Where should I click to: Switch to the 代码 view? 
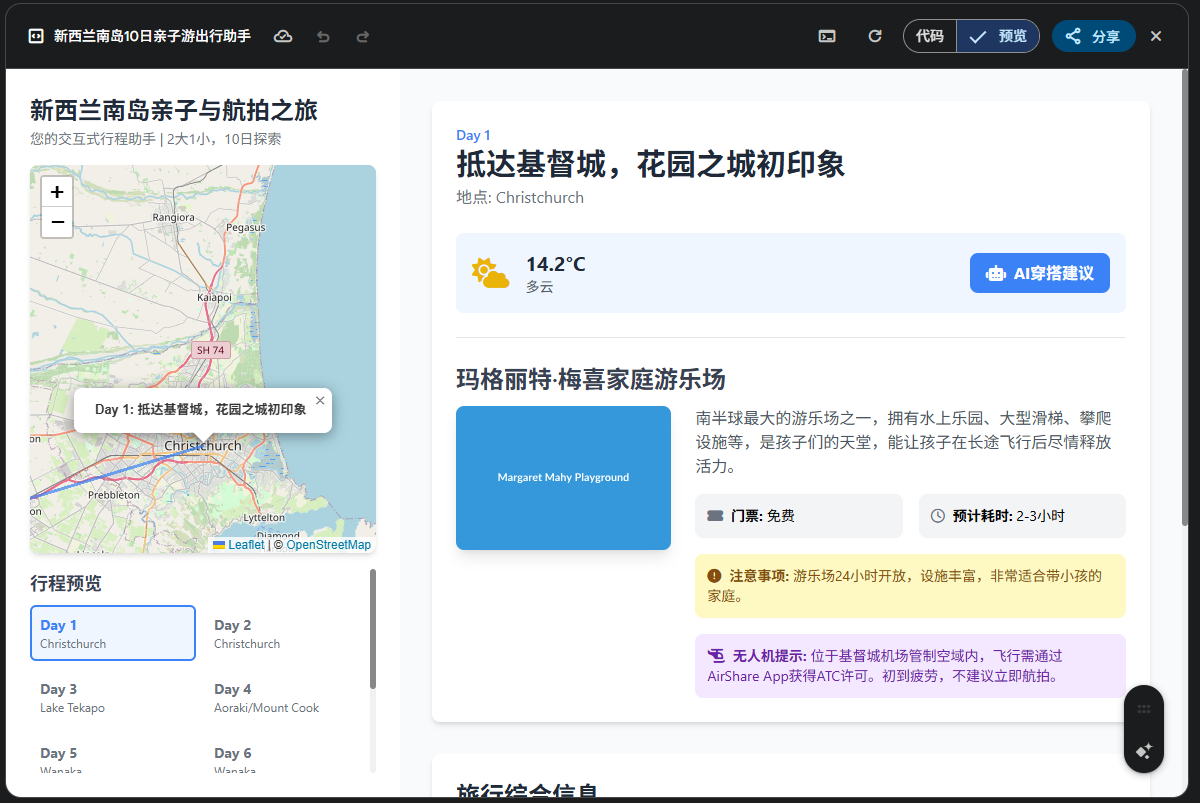coord(929,36)
